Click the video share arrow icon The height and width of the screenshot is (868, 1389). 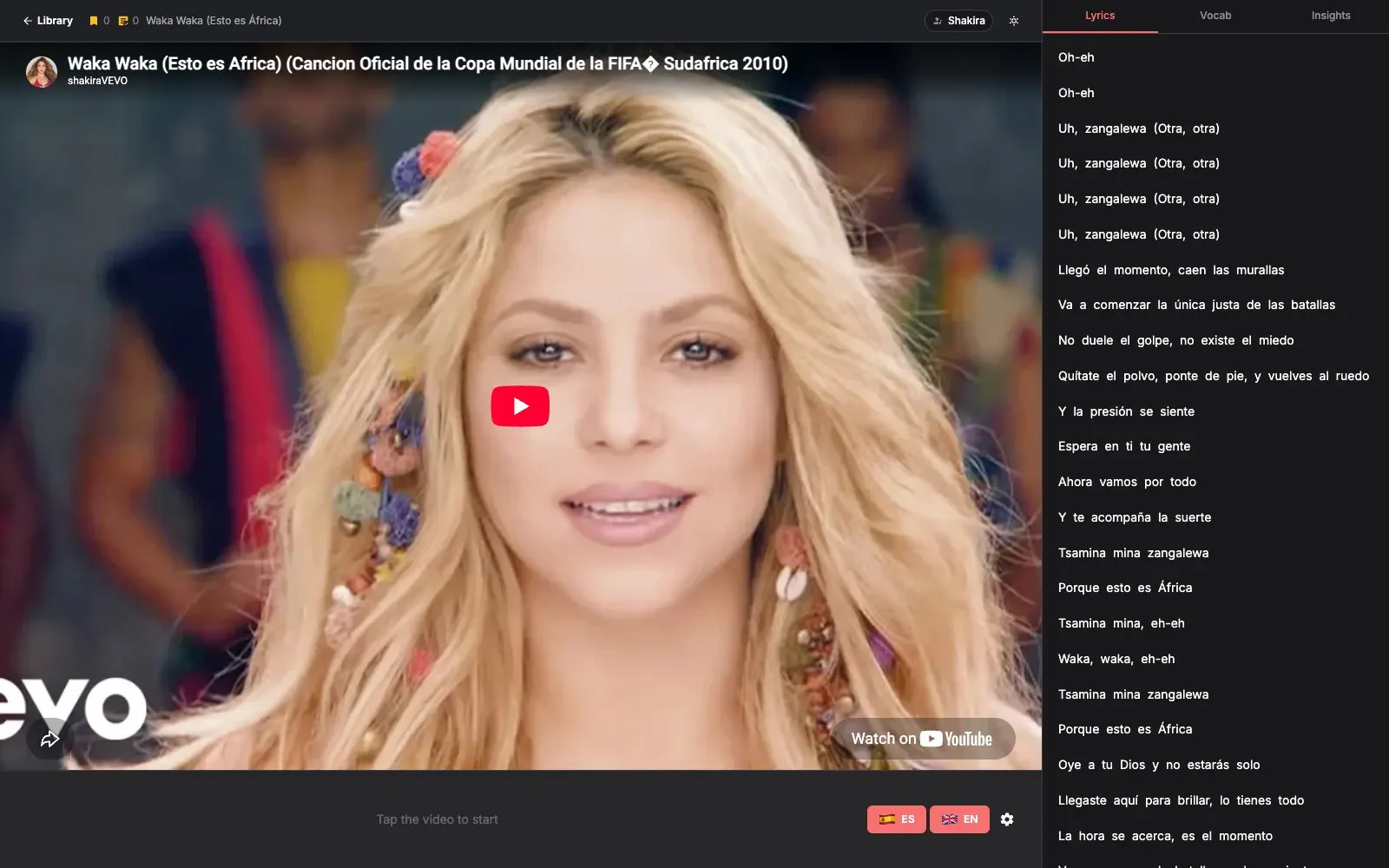[x=49, y=740]
